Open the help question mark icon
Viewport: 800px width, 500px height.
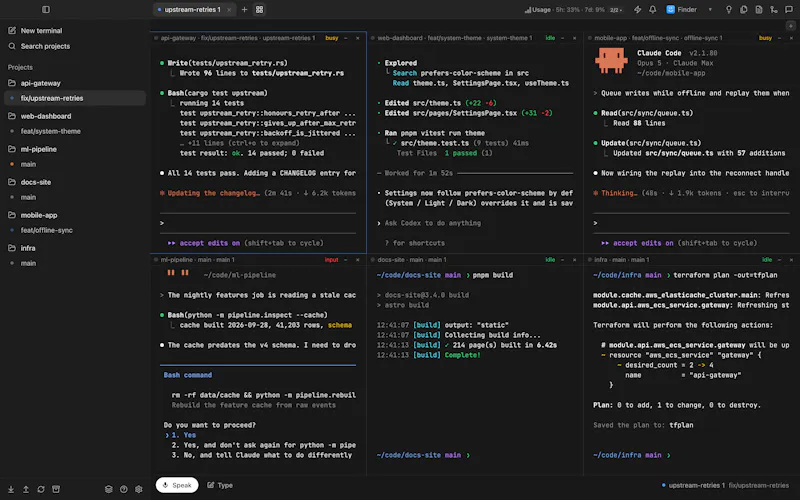click(123, 489)
